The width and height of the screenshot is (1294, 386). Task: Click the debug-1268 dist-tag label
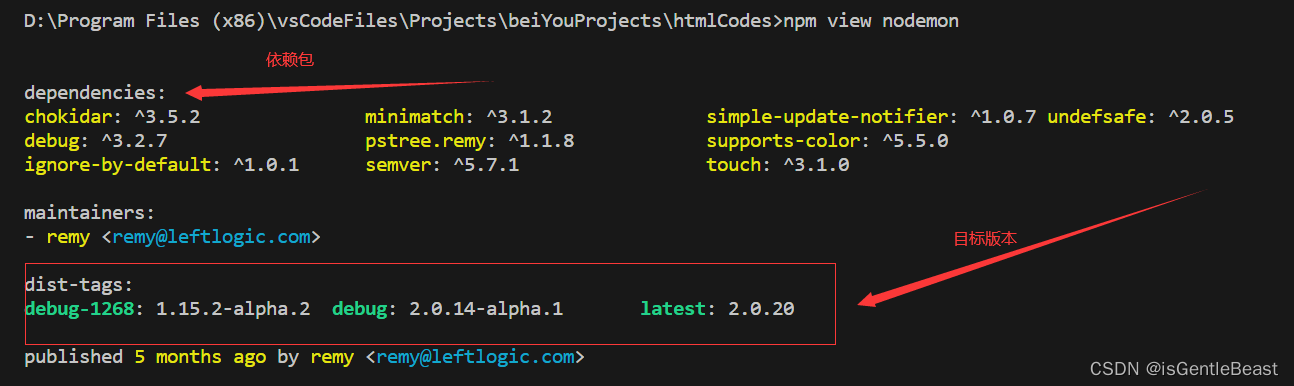79,309
